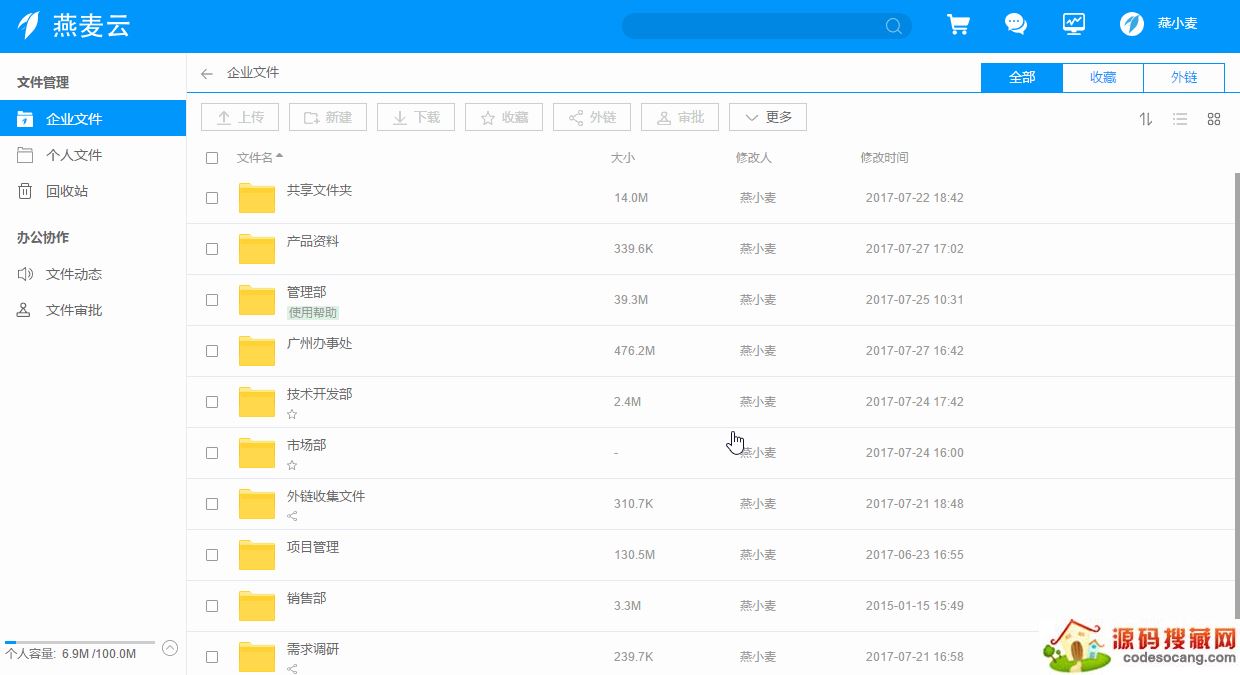Toggle the select-all files checkbox
Image resolution: width=1240 pixels, height=675 pixels.
[212, 158]
